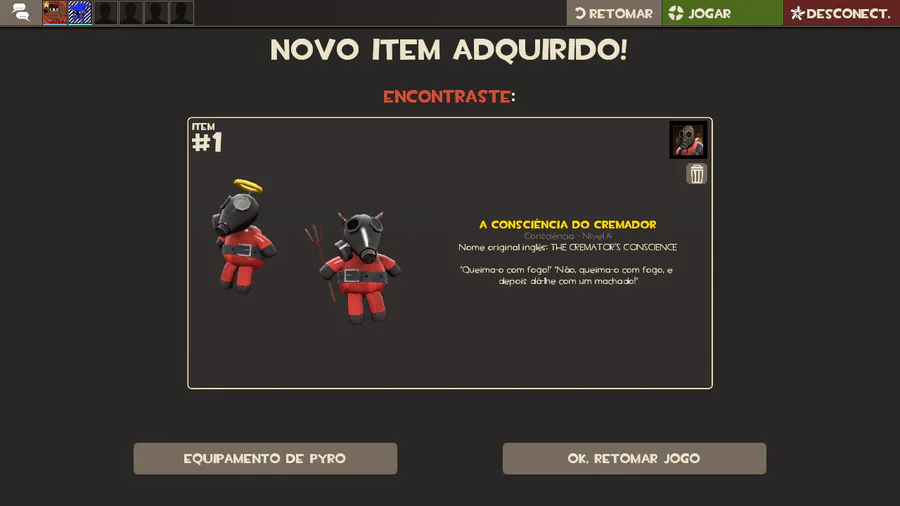Open Equipamento de Pyro loadout

click(x=265, y=458)
